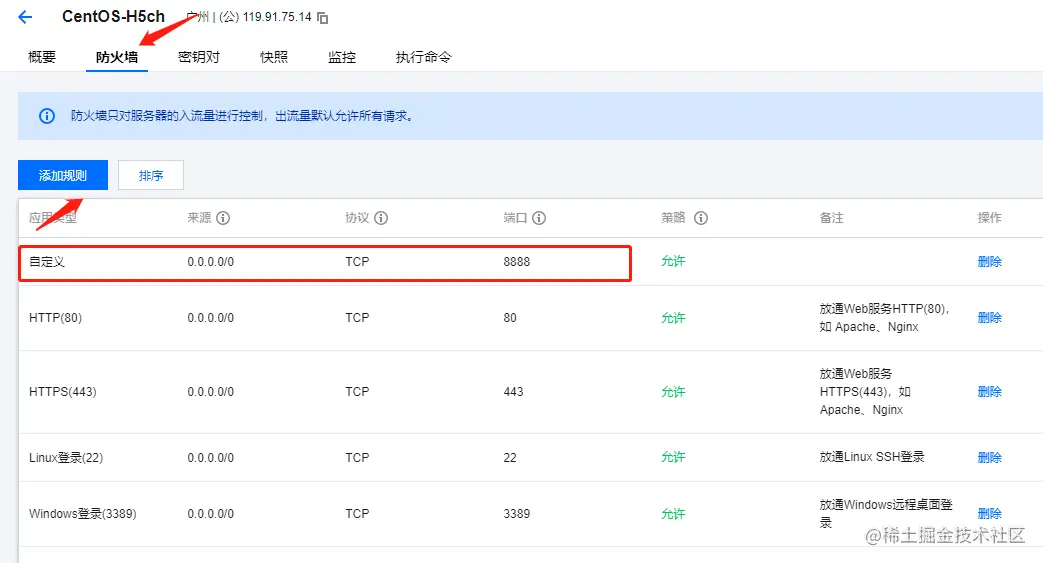
Task: Select the Windows登录(3389) application type cell
Action: [x=82, y=513]
